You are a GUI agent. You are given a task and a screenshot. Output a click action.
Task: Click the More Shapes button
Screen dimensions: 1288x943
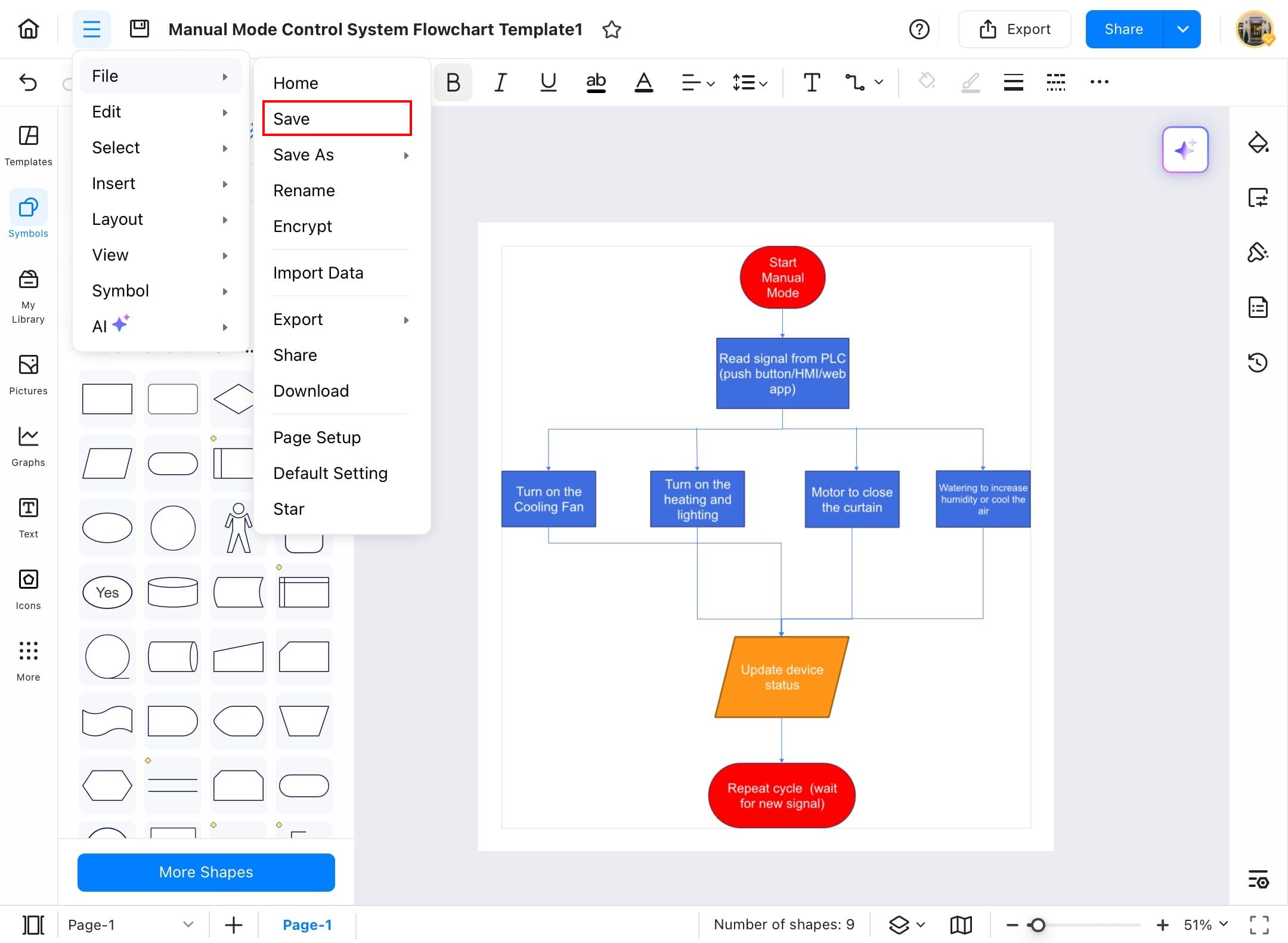click(206, 872)
